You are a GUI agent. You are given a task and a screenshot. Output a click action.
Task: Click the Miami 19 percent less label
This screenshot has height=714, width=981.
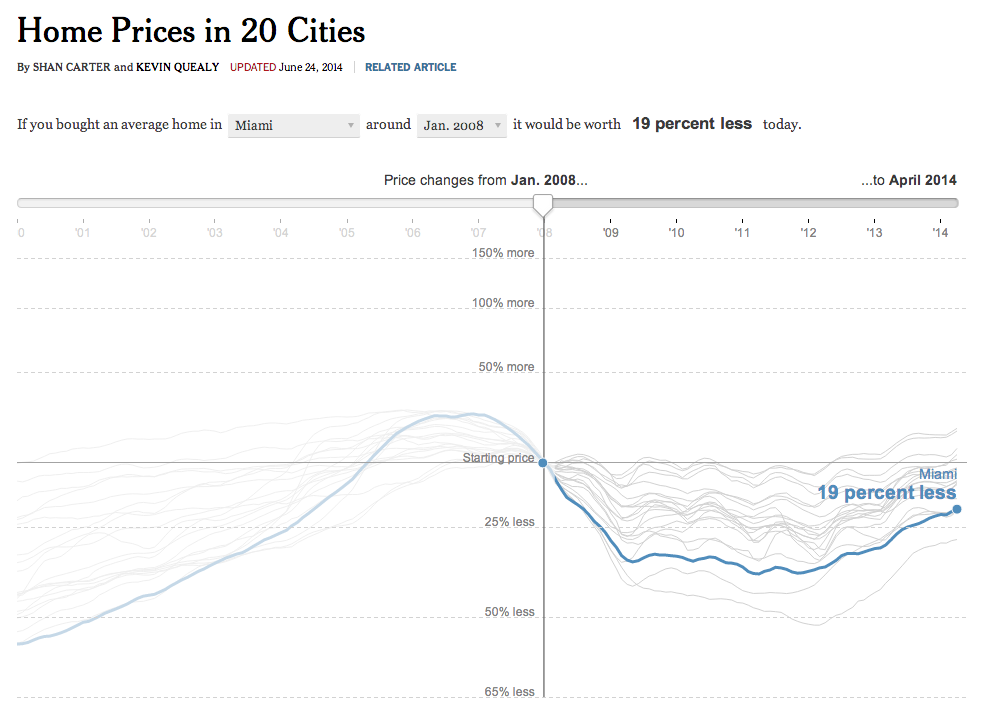(x=887, y=484)
